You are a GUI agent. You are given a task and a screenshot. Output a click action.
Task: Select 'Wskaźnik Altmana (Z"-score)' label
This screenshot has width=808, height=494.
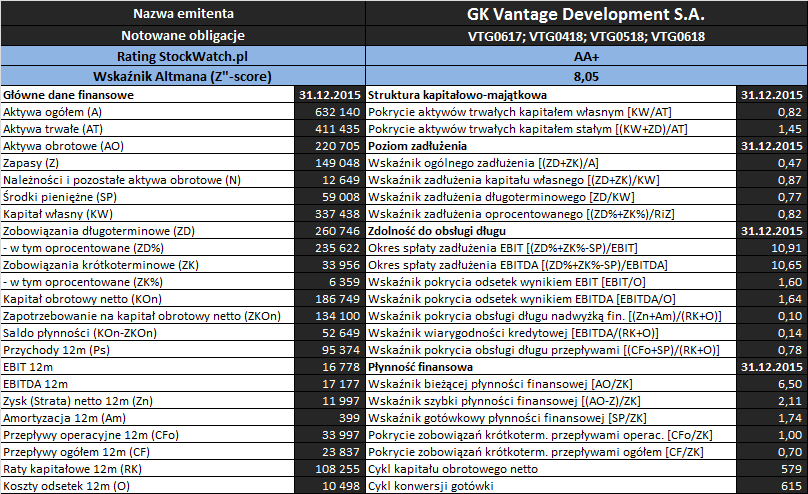point(183,76)
